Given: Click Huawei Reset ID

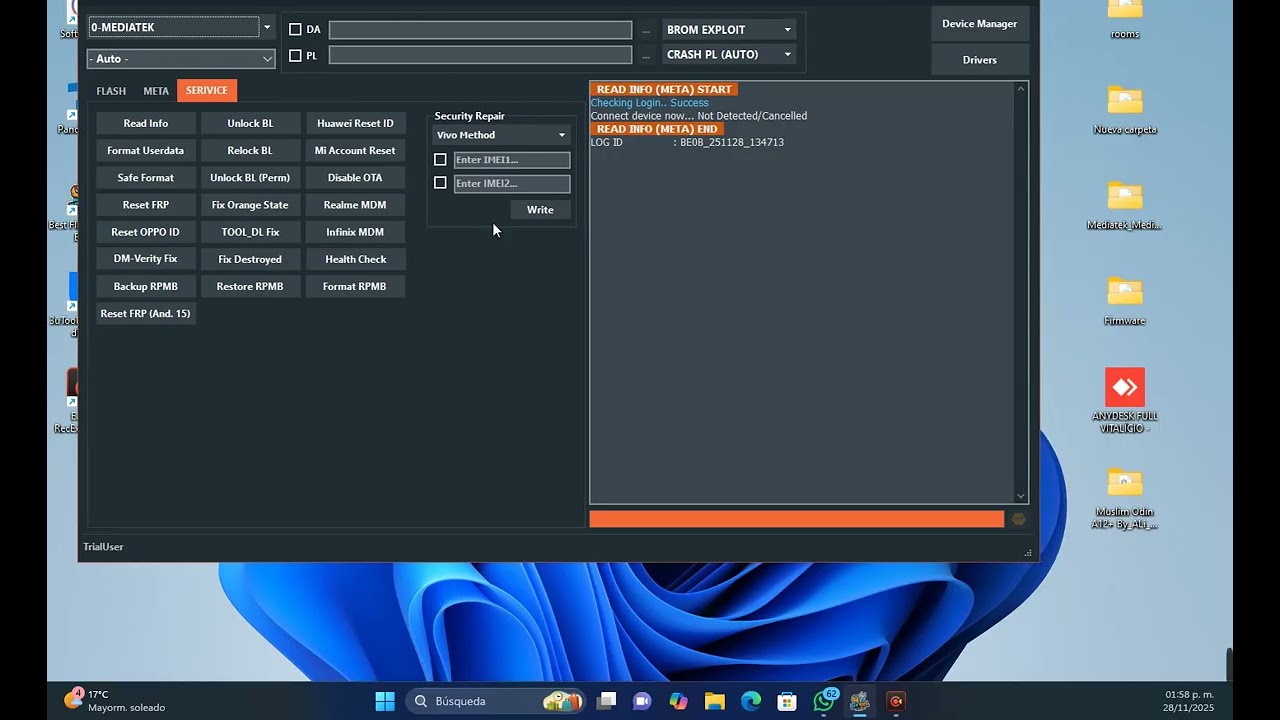Looking at the screenshot, I should pos(355,123).
